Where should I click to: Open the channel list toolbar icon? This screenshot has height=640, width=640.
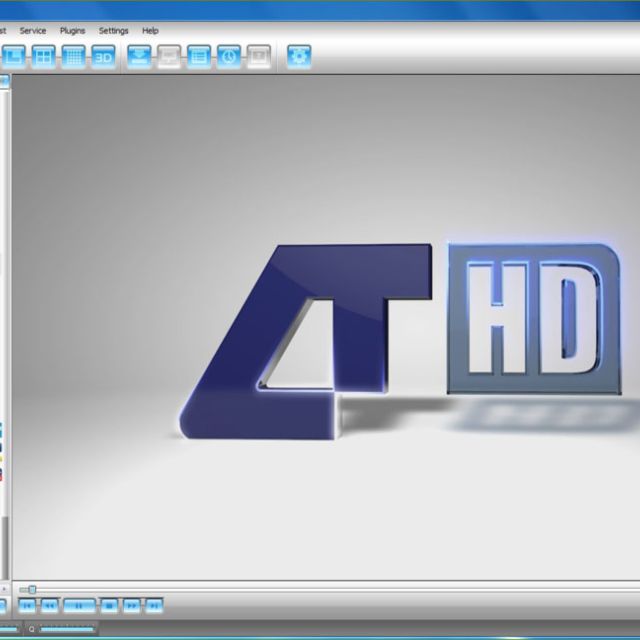(x=199, y=56)
